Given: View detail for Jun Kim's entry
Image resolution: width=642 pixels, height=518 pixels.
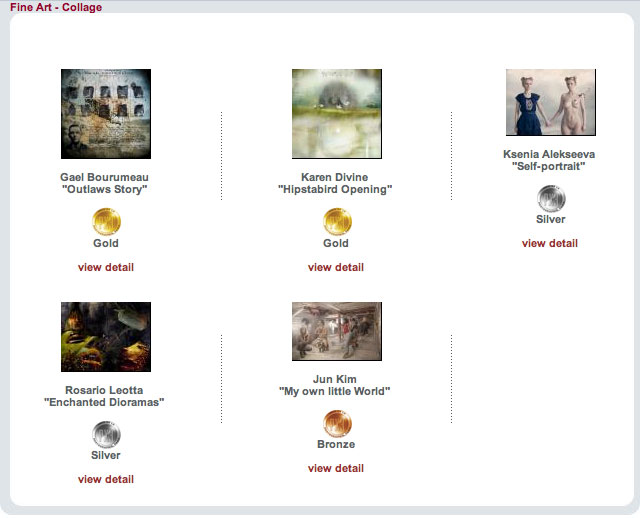Looking at the screenshot, I should point(336,468).
